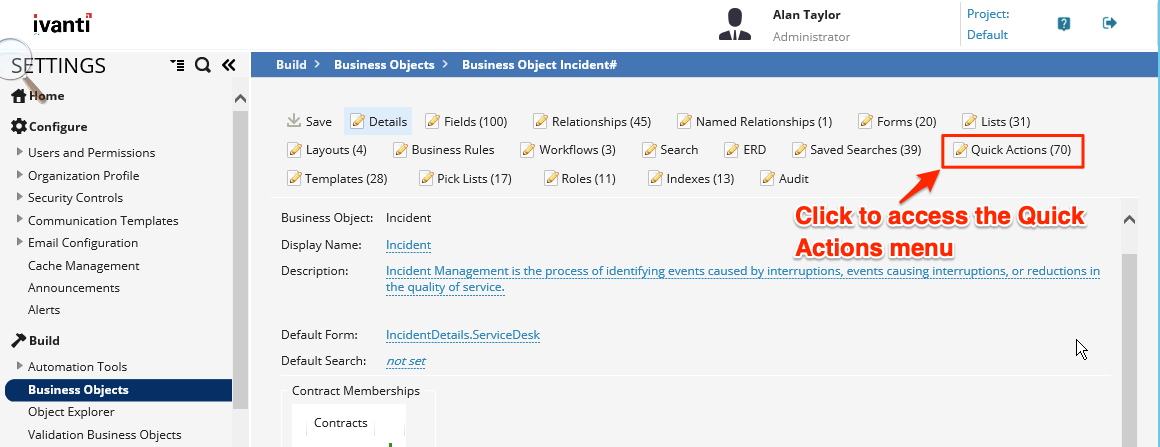This screenshot has height=447, width=1160.
Task: Open the Templates (28) tab
Action: (x=337, y=179)
